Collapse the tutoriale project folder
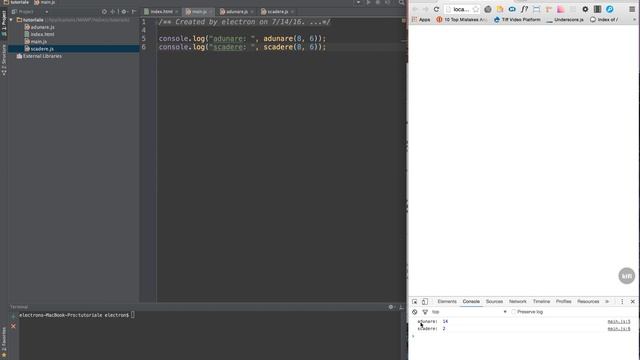This screenshot has width=640, height=360. click(x=11, y=20)
